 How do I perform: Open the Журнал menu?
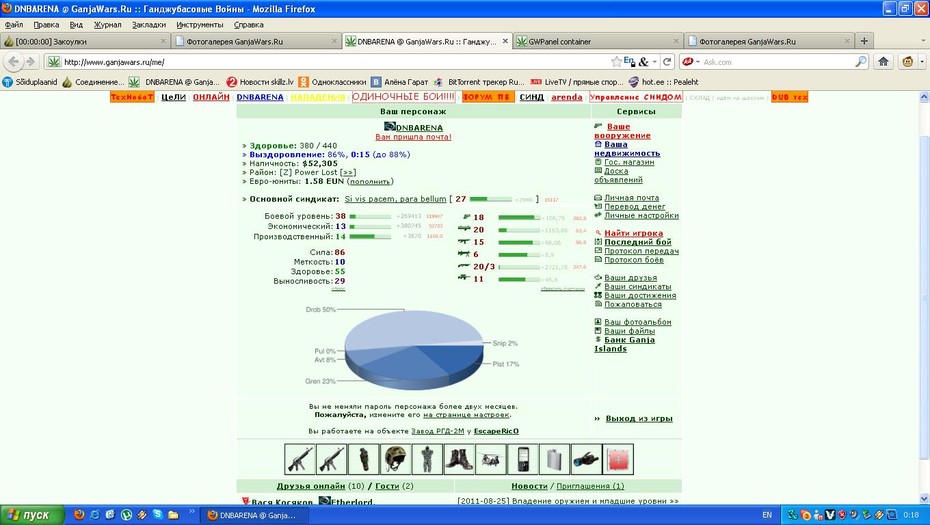[x=107, y=25]
